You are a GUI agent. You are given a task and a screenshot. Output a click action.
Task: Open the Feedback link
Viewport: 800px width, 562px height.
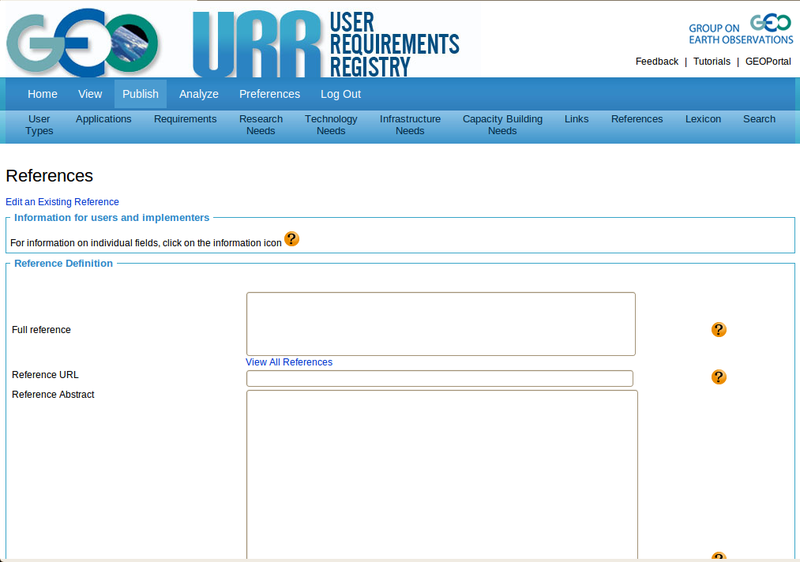coord(657,62)
